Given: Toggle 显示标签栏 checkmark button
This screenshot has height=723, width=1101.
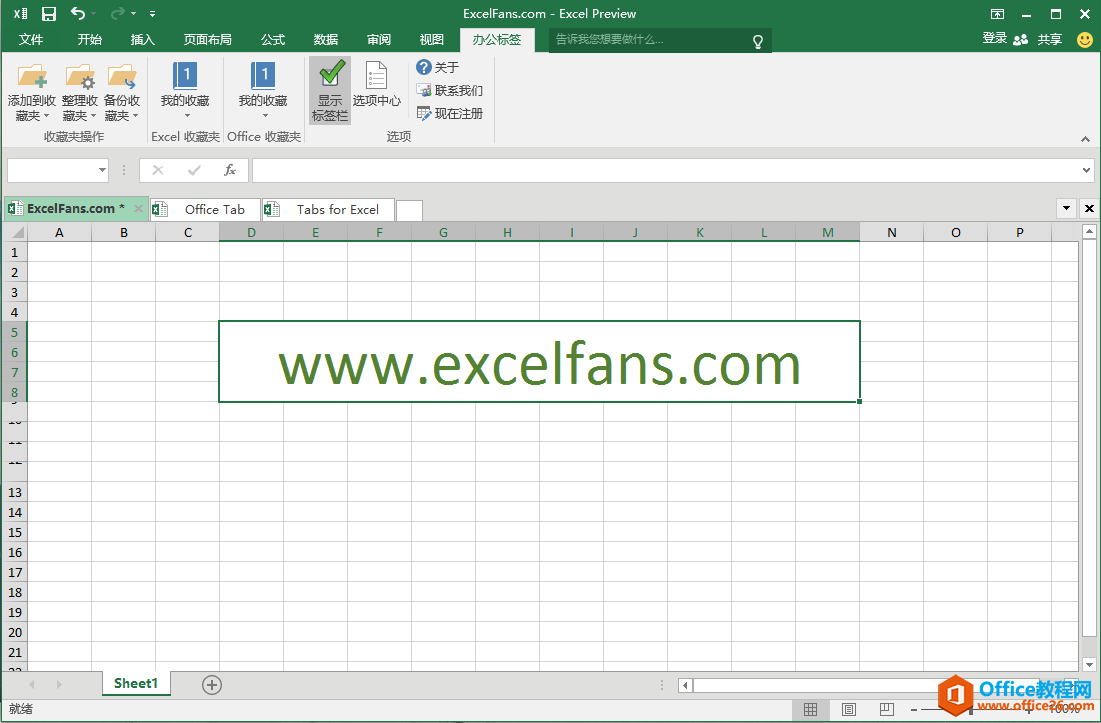Looking at the screenshot, I should (330, 91).
